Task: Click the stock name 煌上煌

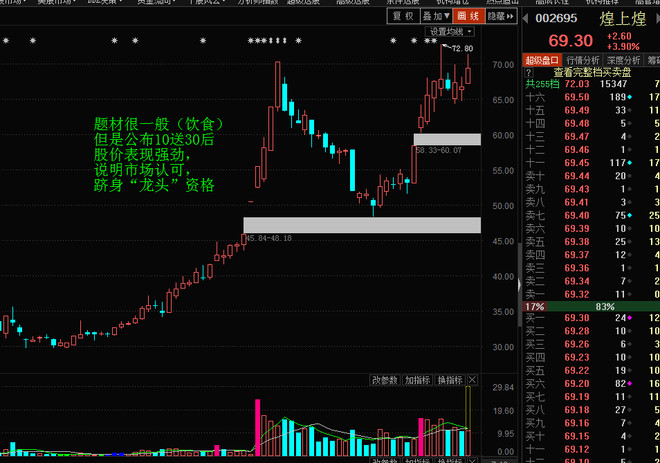Action: (x=623, y=19)
